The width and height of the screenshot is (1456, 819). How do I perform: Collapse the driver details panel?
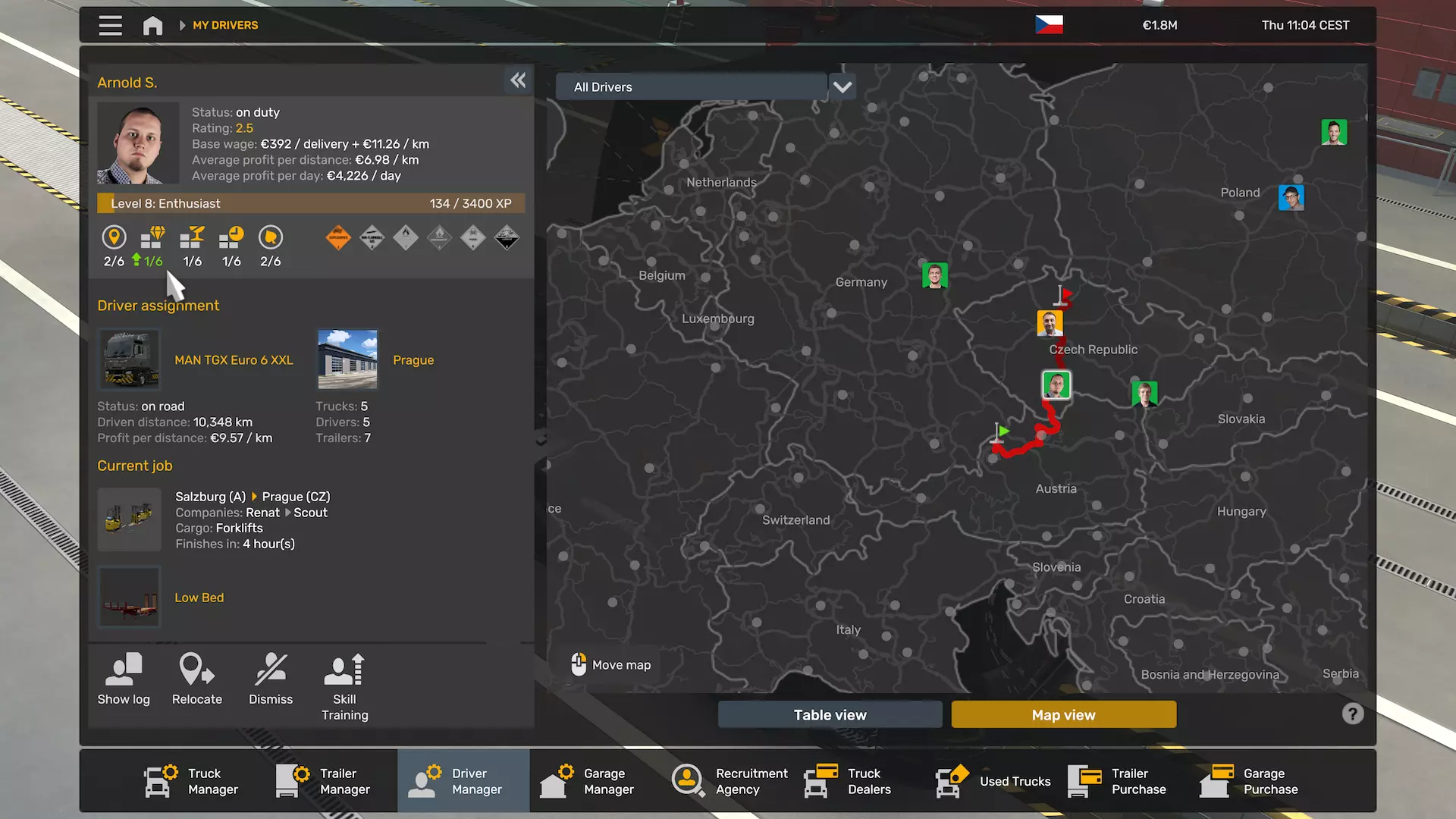pyautogui.click(x=518, y=80)
